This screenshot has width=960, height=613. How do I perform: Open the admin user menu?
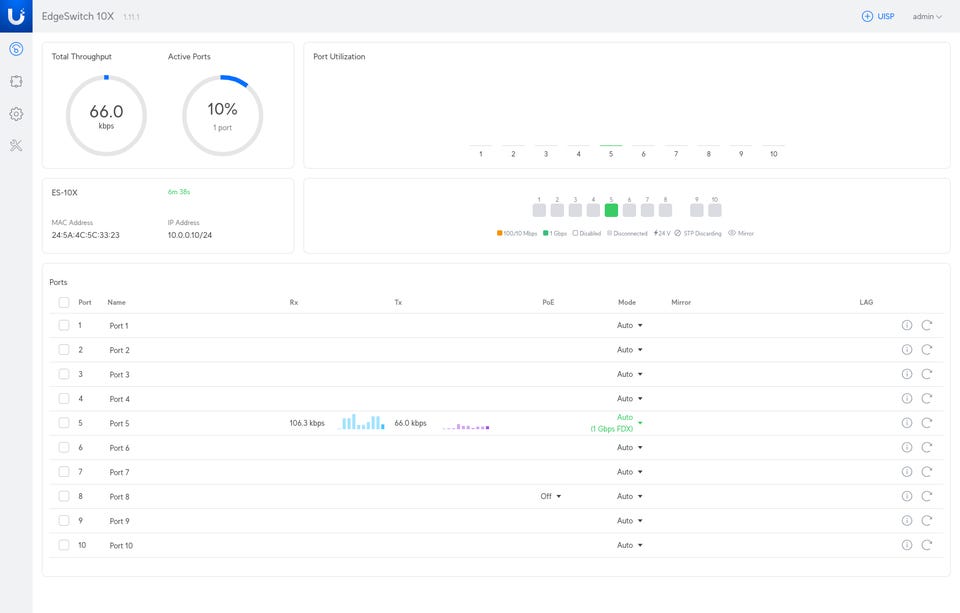[x=927, y=17]
